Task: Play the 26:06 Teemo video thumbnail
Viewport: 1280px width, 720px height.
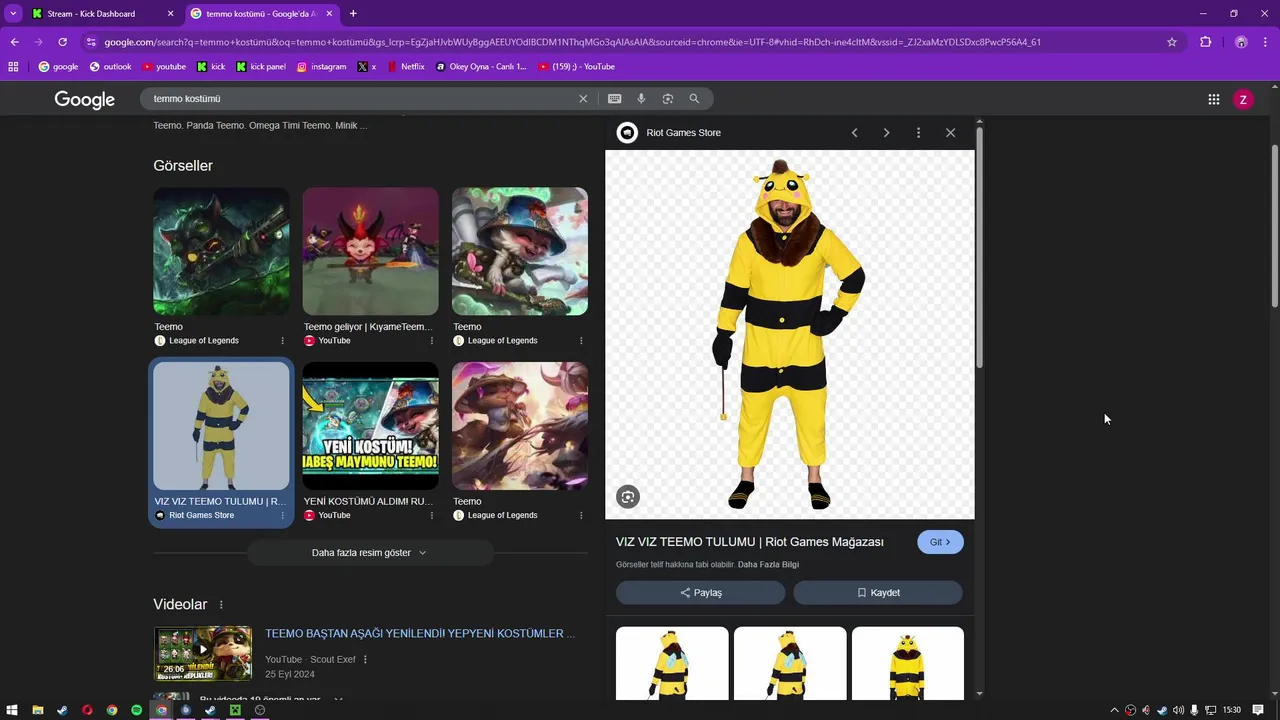Action: click(x=202, y=653)
